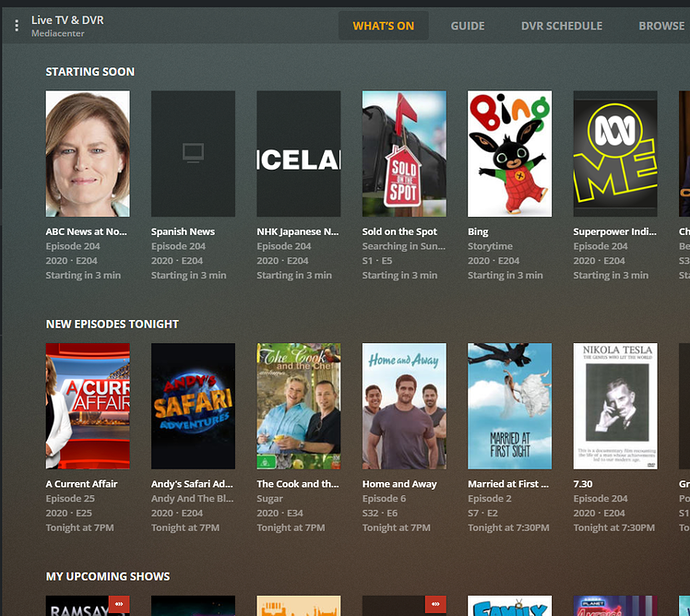
Task: Open Andy's Safari Adventures poster
Action: [x=193, y=406]
